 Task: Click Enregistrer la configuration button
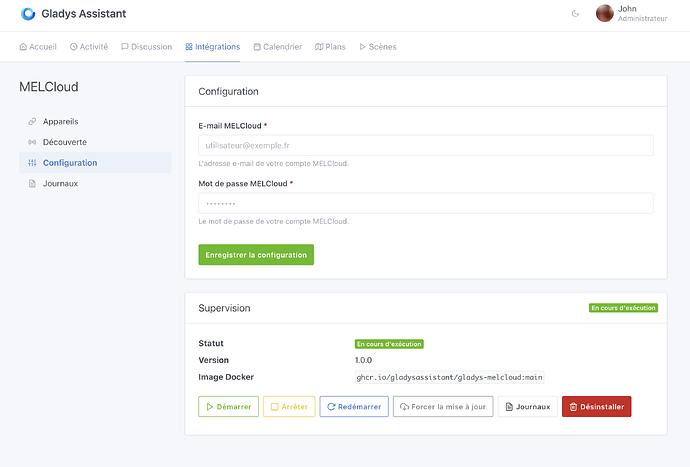click(256, 255)
